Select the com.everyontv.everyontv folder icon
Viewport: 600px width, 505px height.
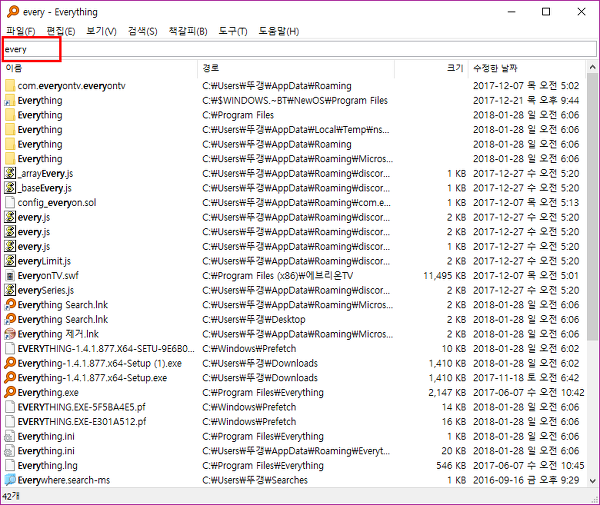(10, 86)
